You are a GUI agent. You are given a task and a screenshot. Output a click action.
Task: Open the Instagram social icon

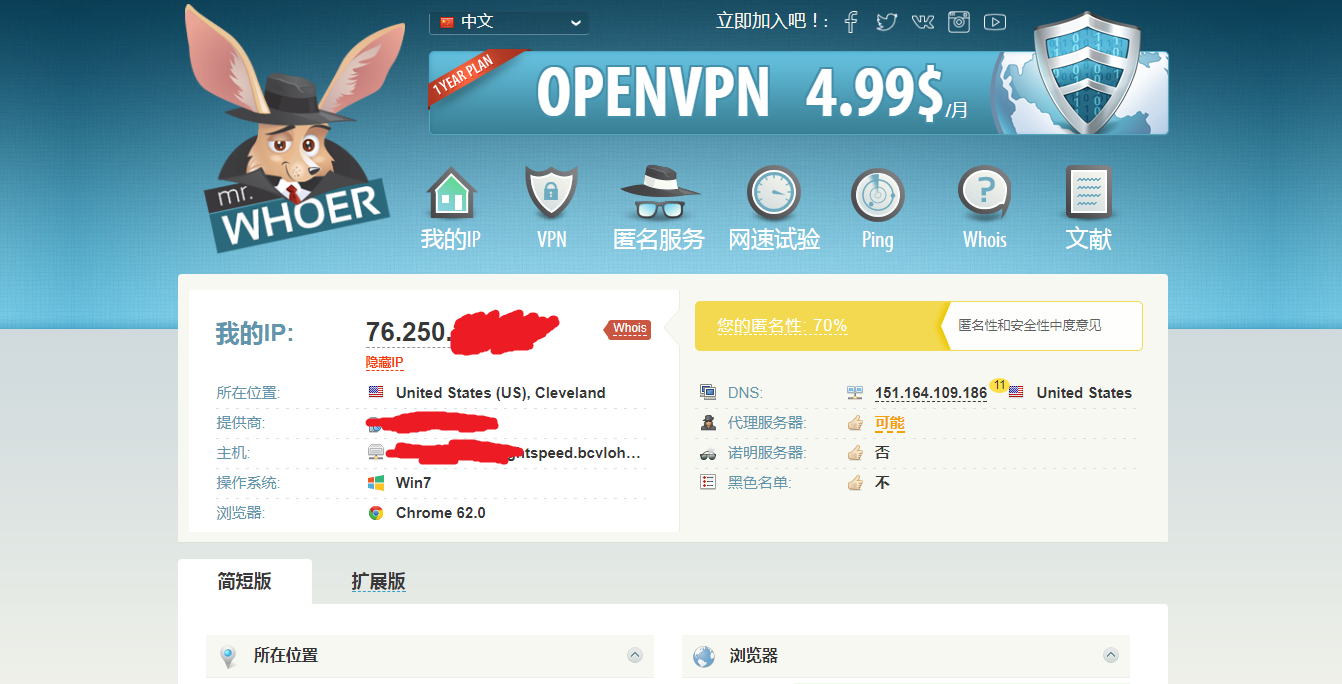pyautogui.click(x=959, y=22)
